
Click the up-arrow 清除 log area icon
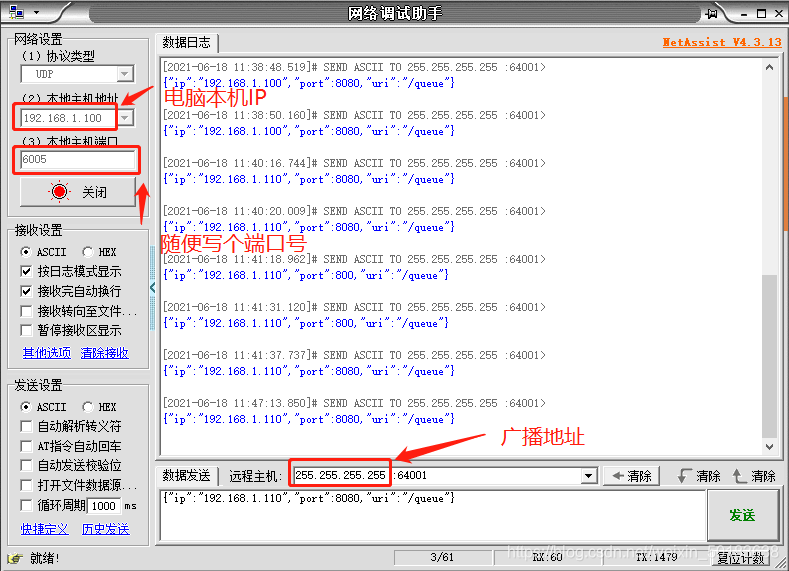click(x=739, y=475)
